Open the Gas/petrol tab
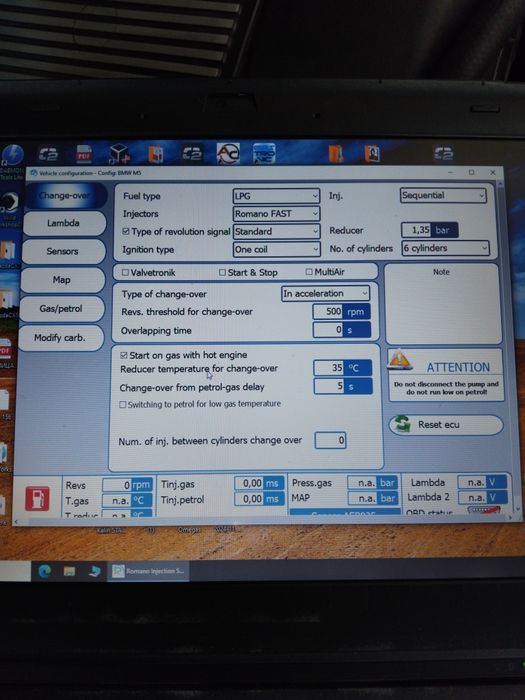The height and width of the screenshot is (700, 525). pos(61,308)
